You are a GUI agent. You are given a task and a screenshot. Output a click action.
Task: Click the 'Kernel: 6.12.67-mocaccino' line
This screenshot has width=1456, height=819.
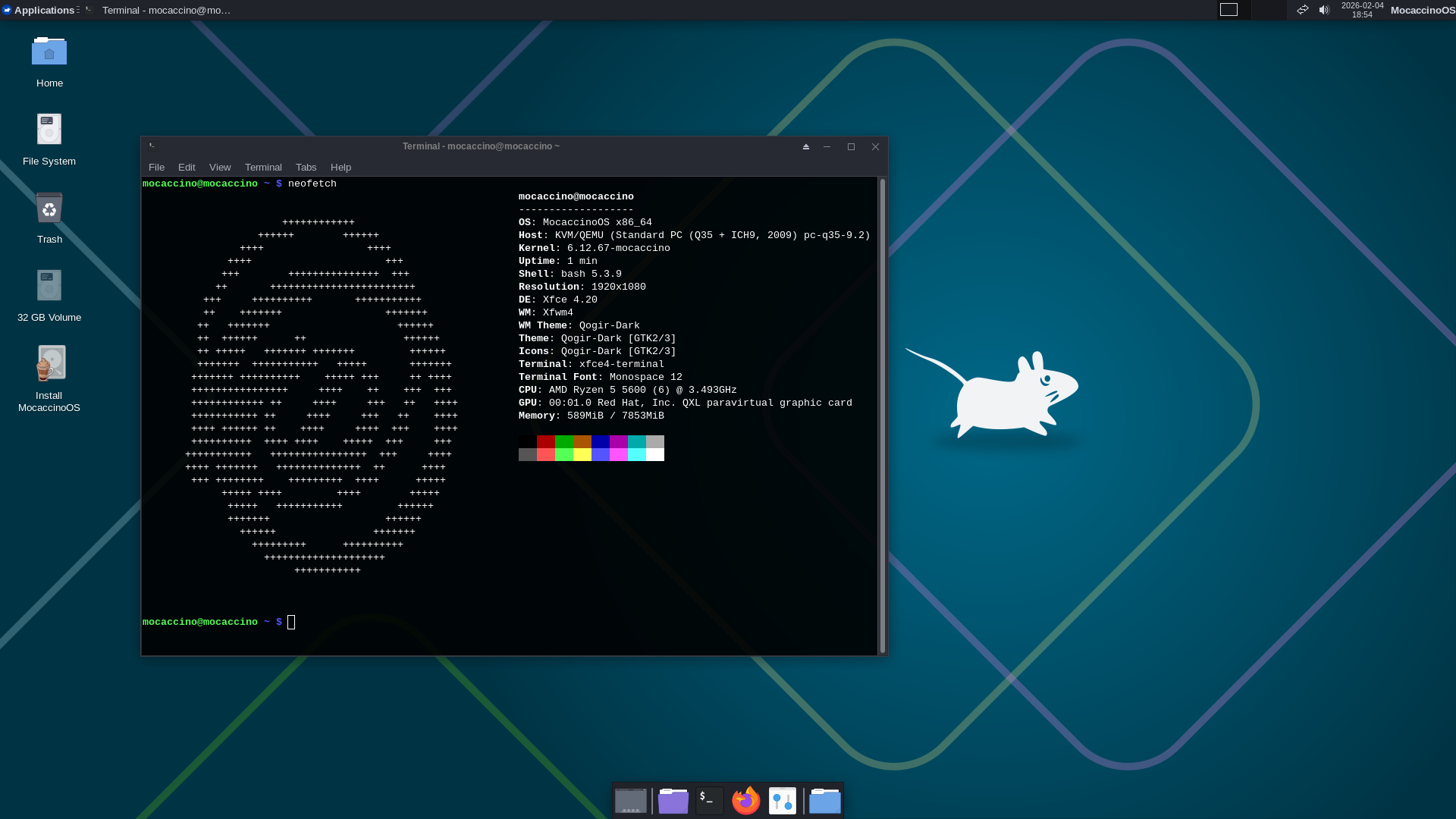point(595,248)
